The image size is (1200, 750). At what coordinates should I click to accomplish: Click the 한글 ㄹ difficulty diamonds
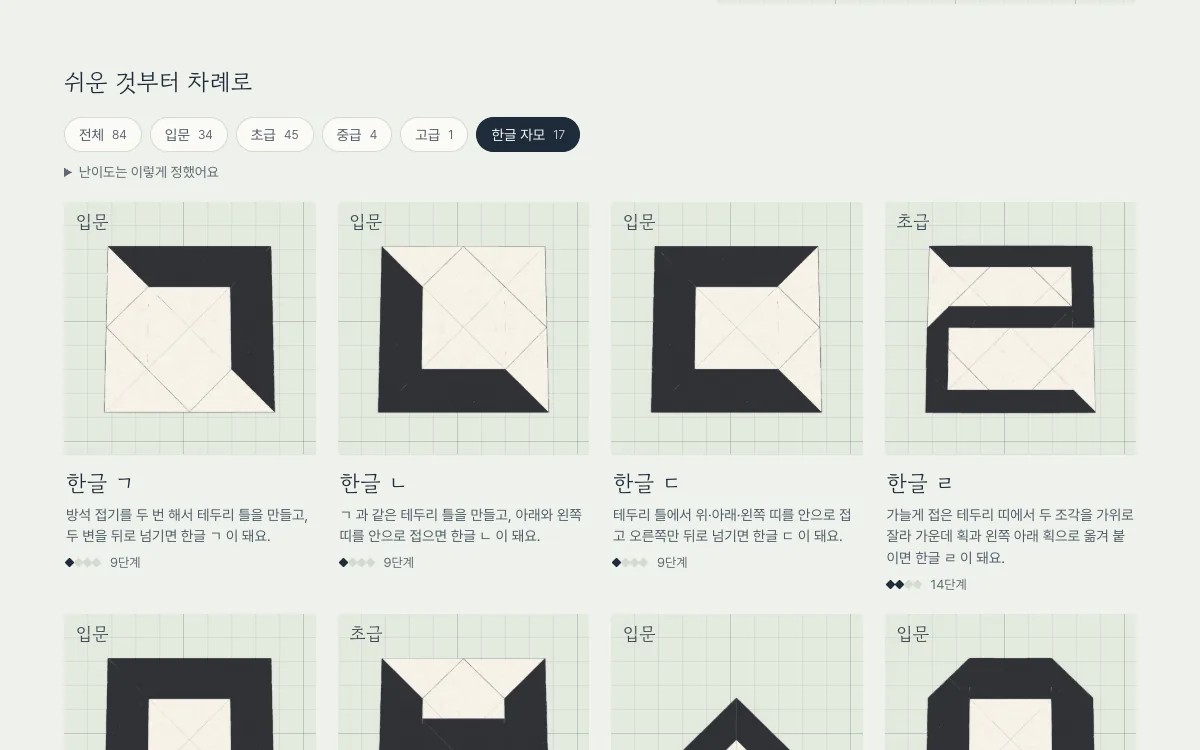coord(904,585)
